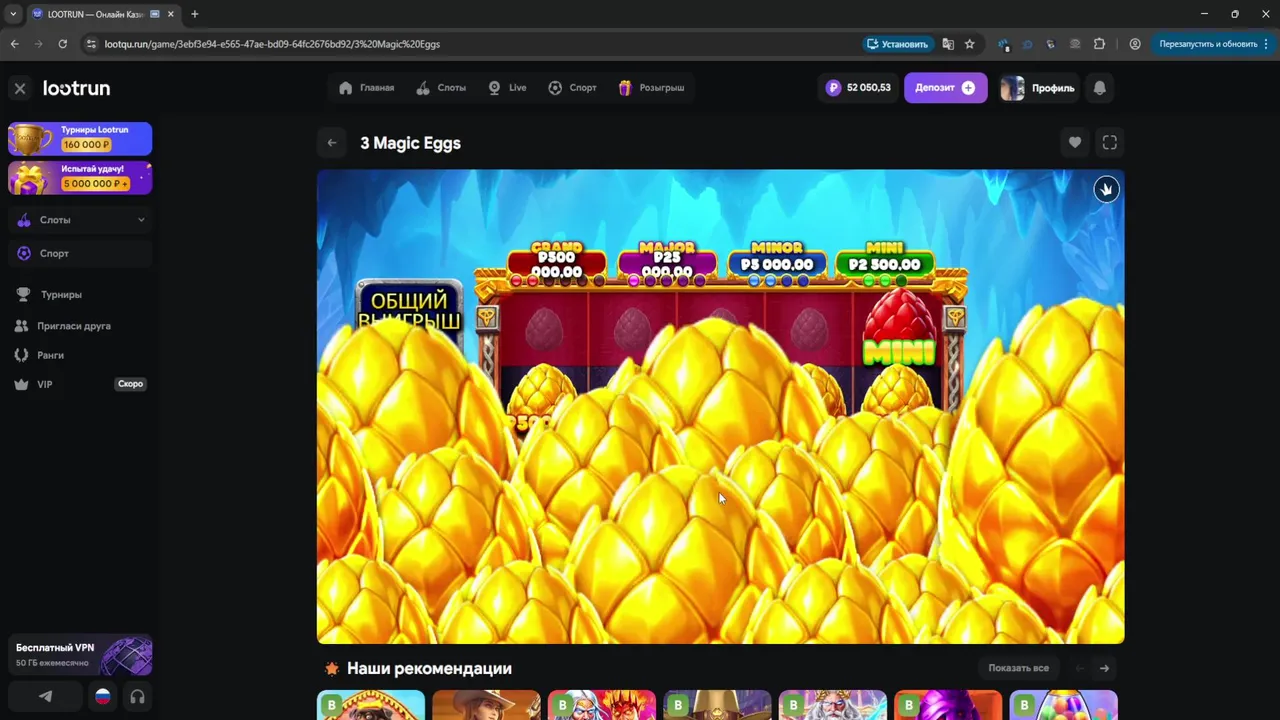The width and height of the screenshot is (1280, 720).
Task: Click the address bar URL
Action: click(x=272, y=44)
